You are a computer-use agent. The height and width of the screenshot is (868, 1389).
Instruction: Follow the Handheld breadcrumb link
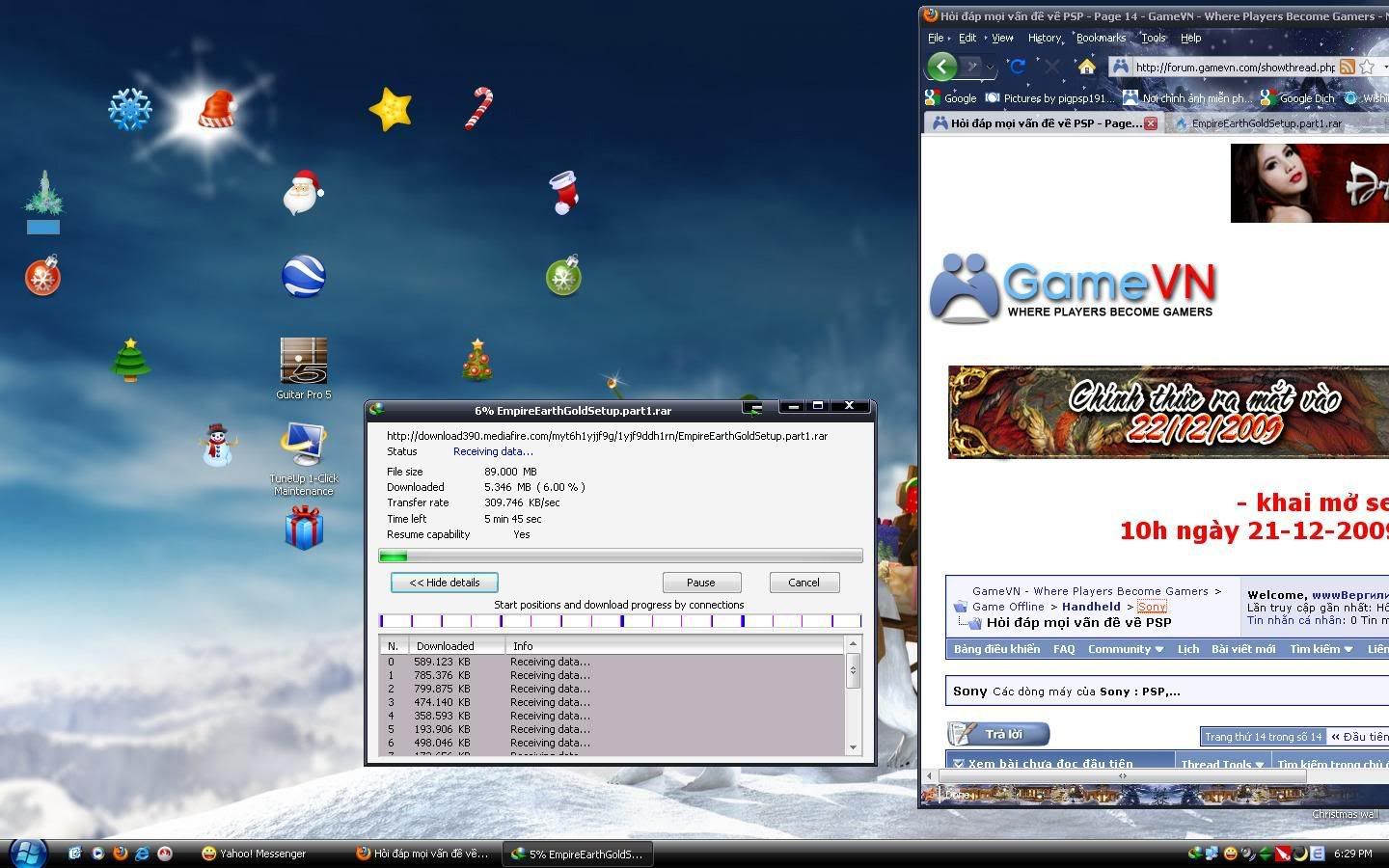click(1091, 607)
